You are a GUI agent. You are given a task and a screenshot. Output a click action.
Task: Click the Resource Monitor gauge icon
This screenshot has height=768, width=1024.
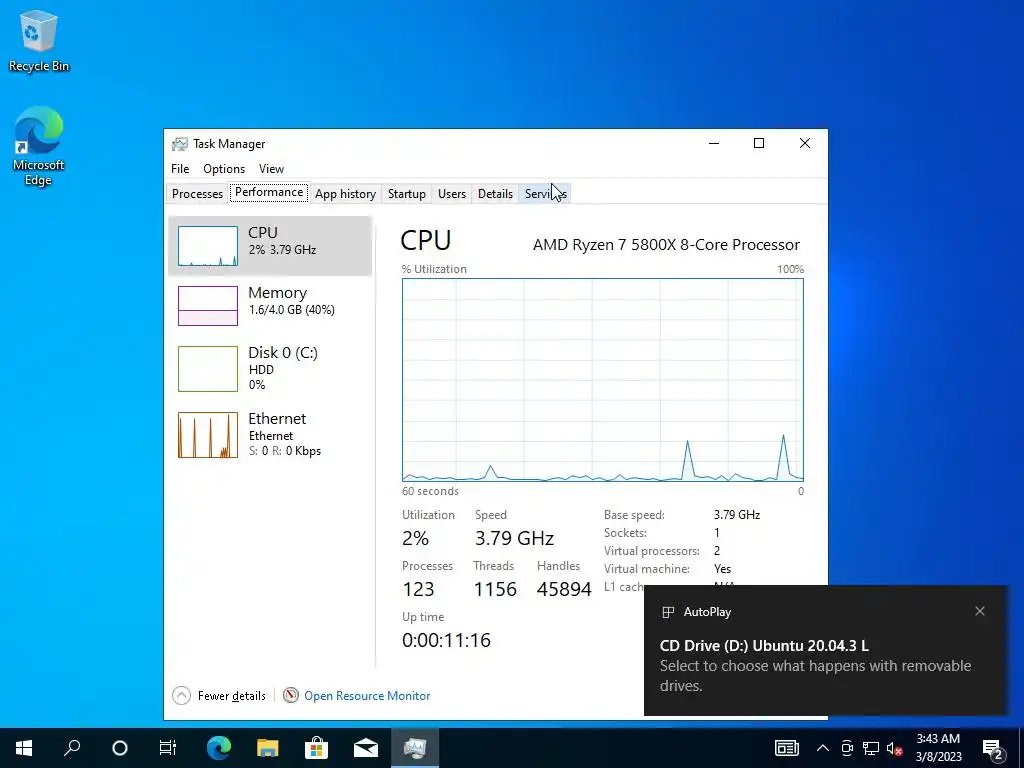tap(291, 696)
